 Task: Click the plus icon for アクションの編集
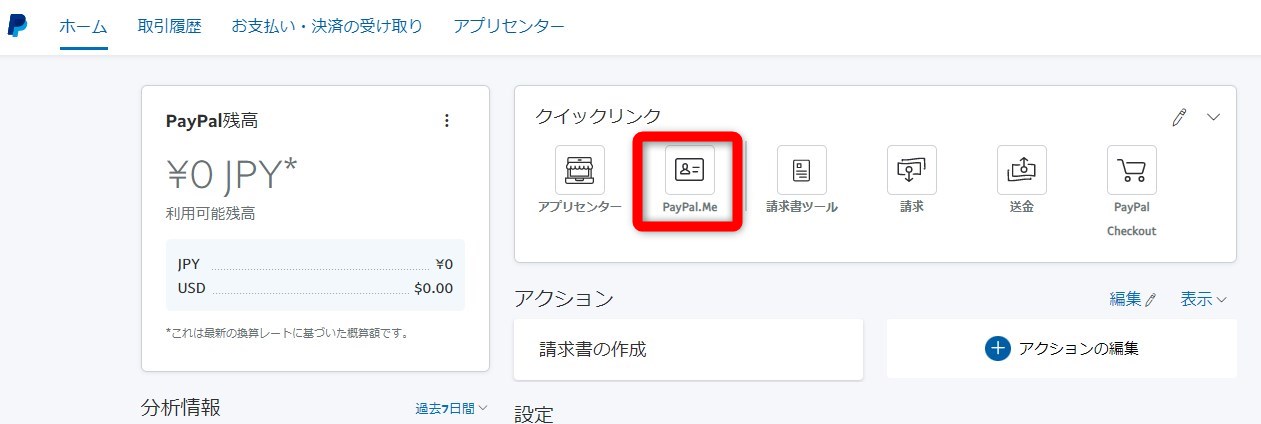click(998, 348)
